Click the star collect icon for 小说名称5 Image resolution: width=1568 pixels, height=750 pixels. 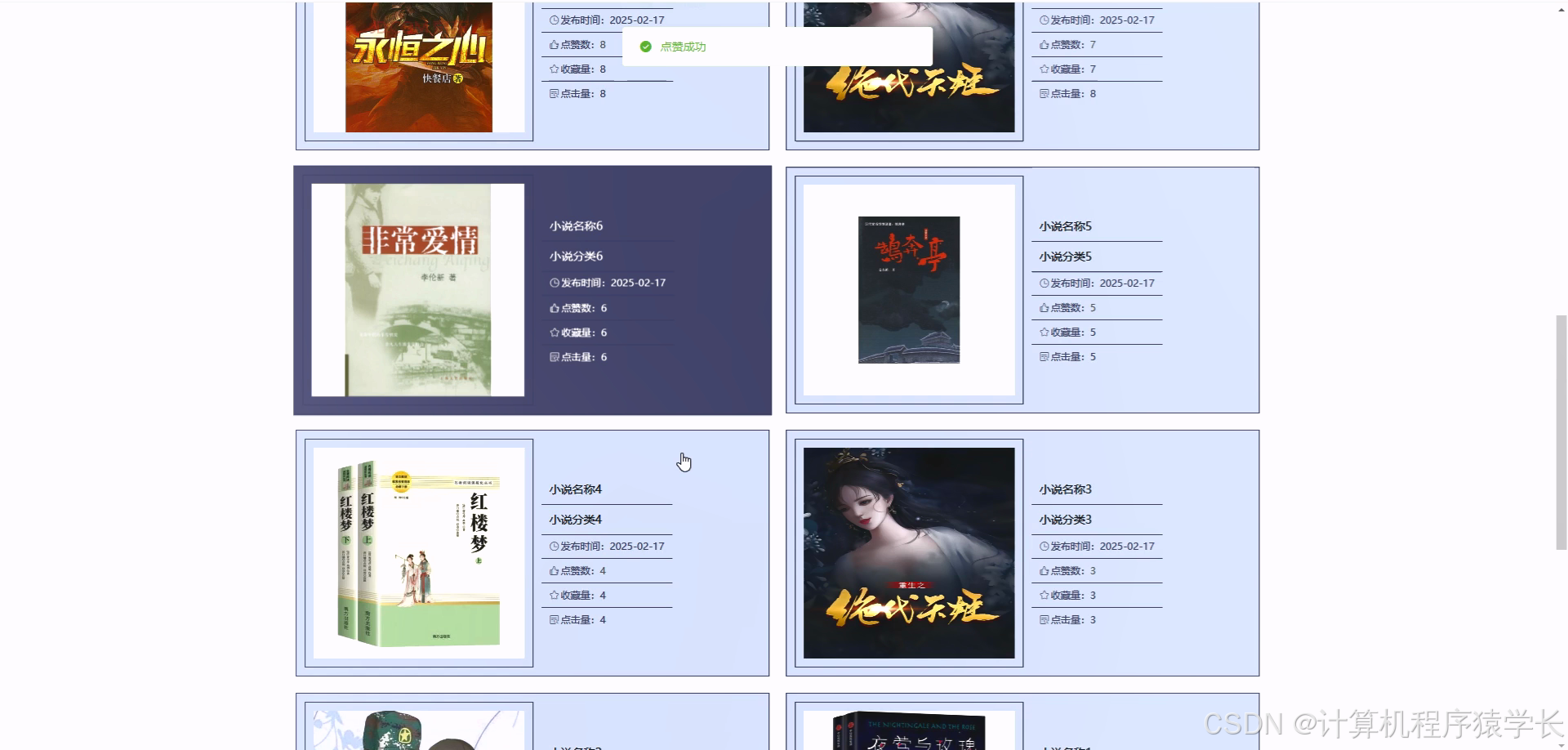[1043, 332]
